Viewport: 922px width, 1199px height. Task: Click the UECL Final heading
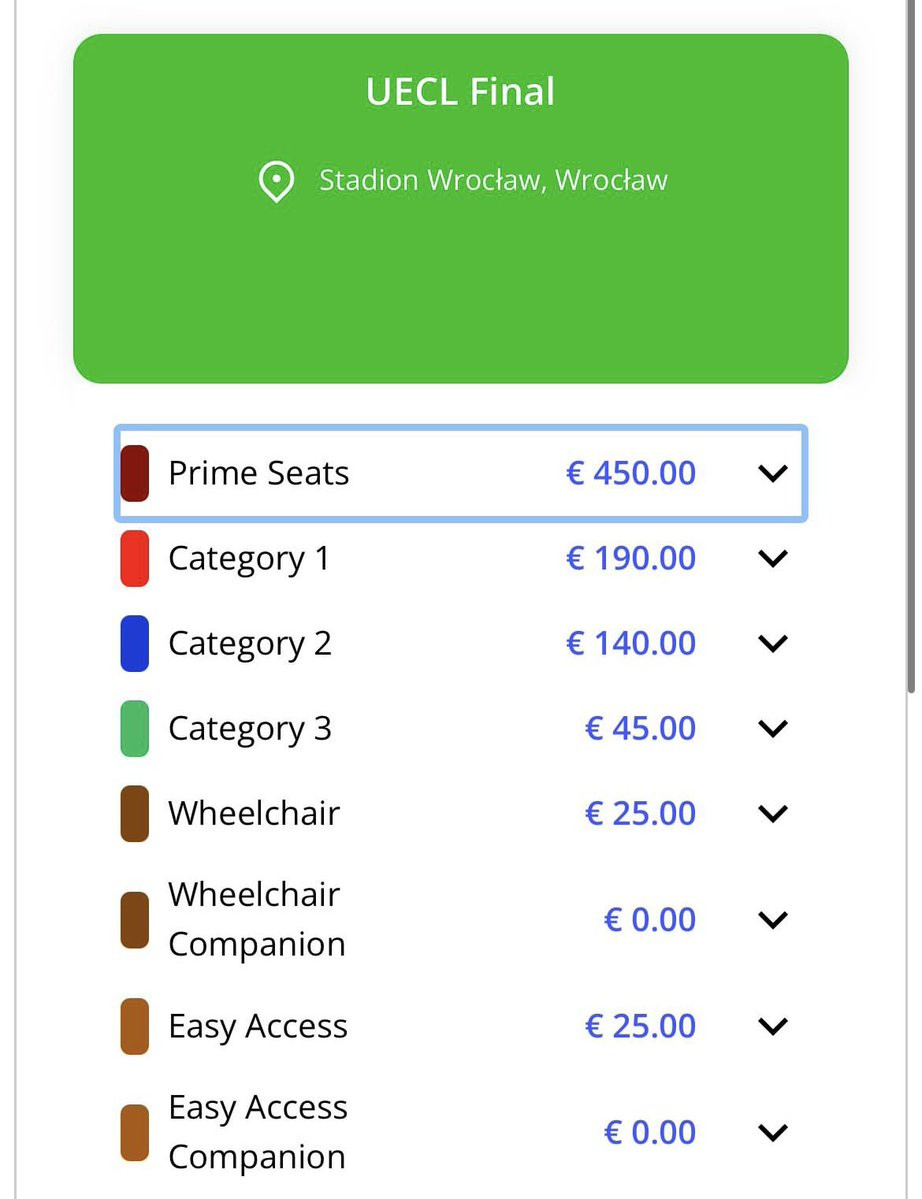[x=460, y=92]
